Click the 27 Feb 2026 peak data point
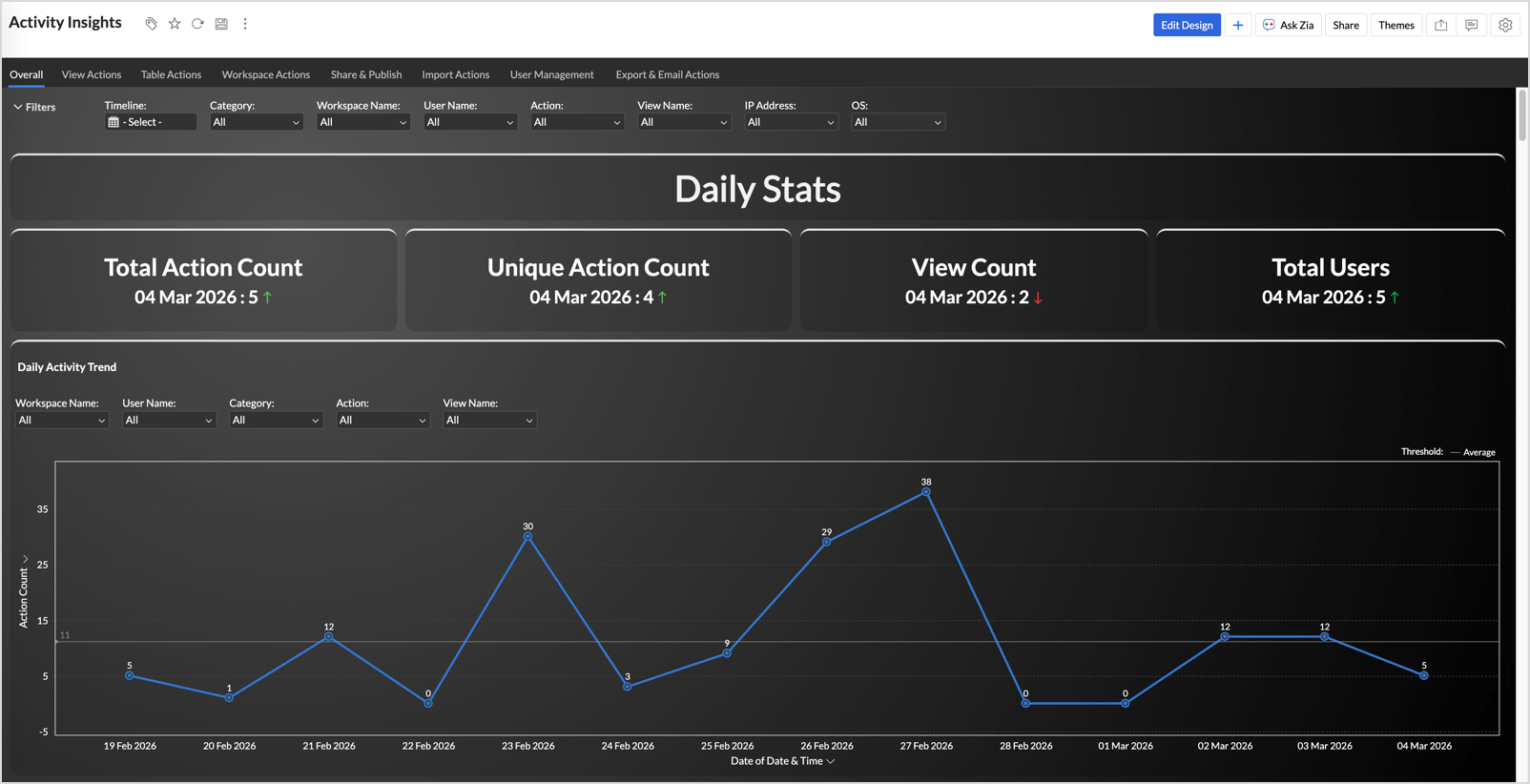Screen dimensions: 1530x784 [x=926, y=492]
